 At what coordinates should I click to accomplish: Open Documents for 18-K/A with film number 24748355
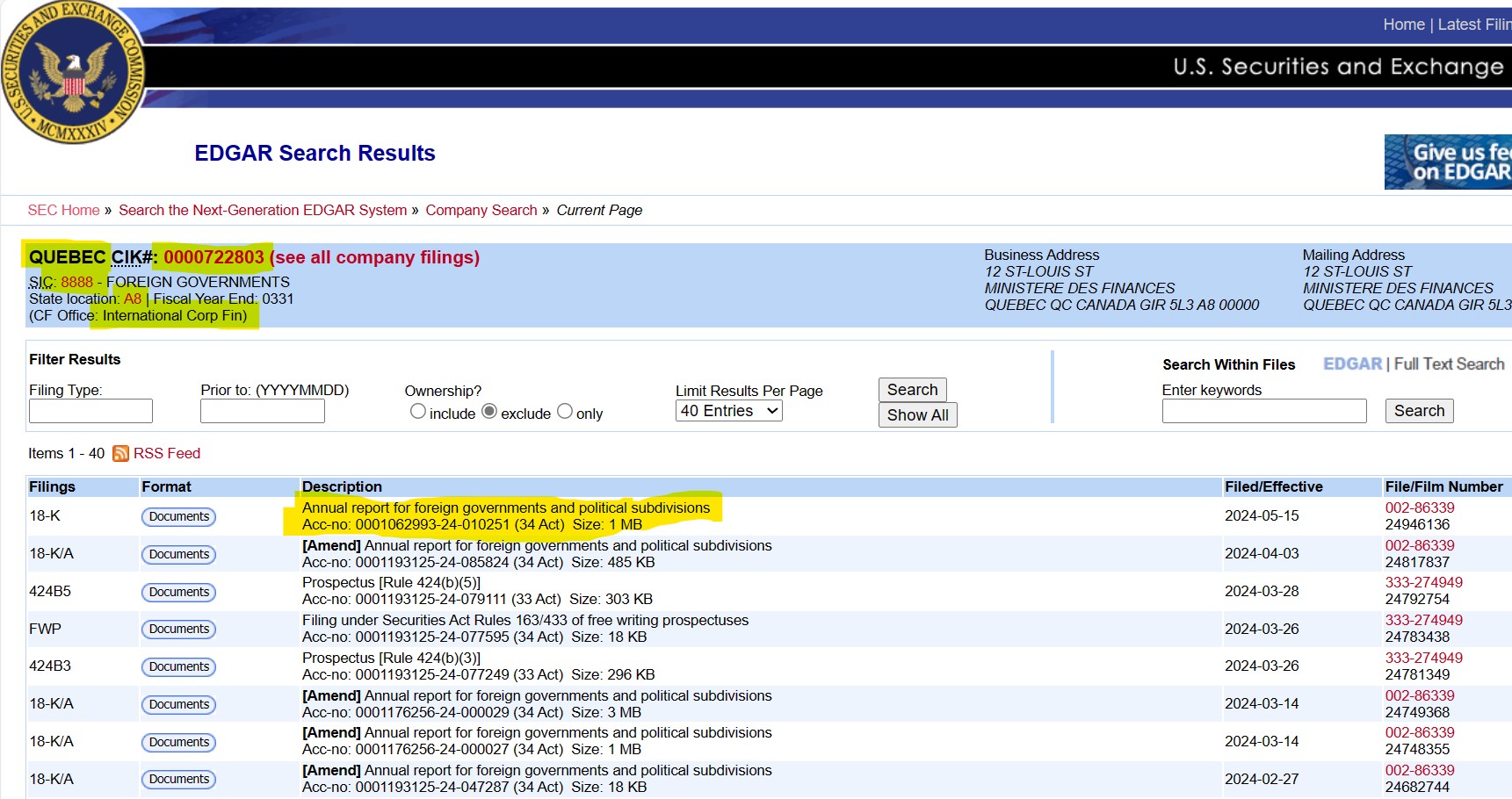pyautogui.click(x=179, y=743)
